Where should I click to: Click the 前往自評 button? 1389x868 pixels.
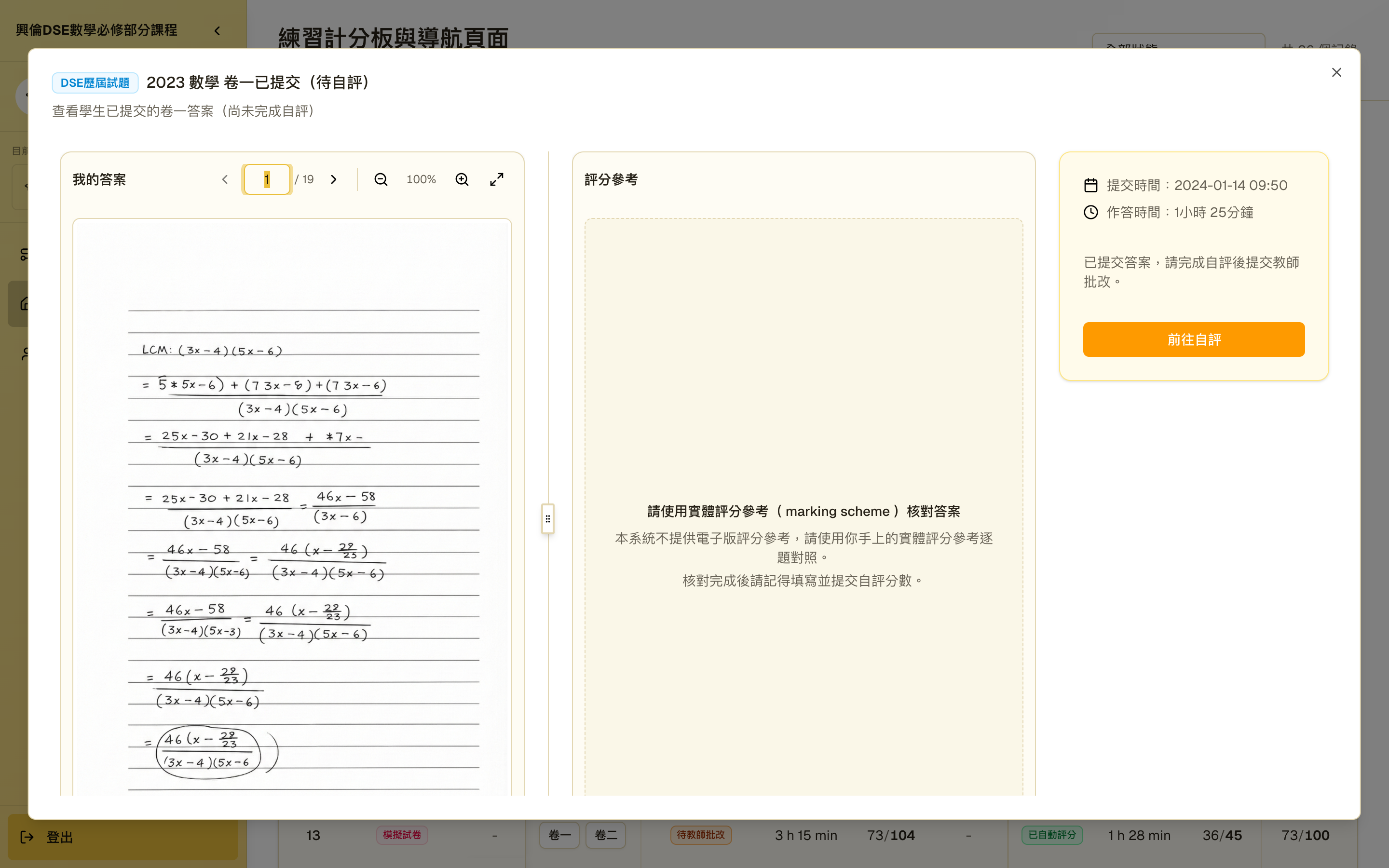1194,339
